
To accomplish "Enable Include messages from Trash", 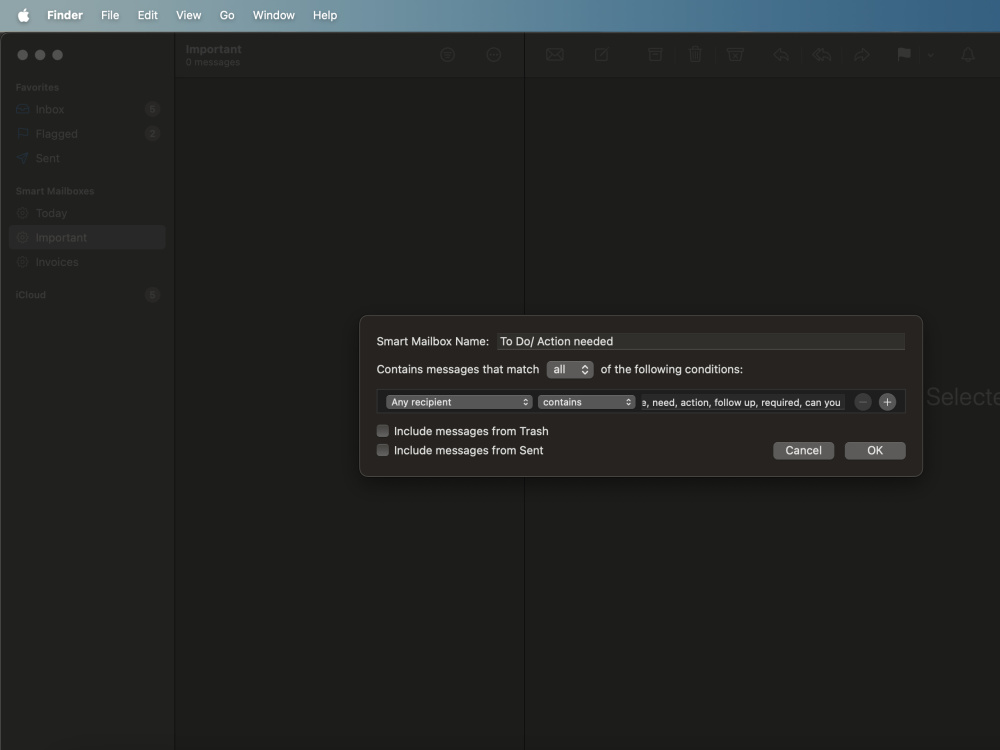I will (383, 431).
